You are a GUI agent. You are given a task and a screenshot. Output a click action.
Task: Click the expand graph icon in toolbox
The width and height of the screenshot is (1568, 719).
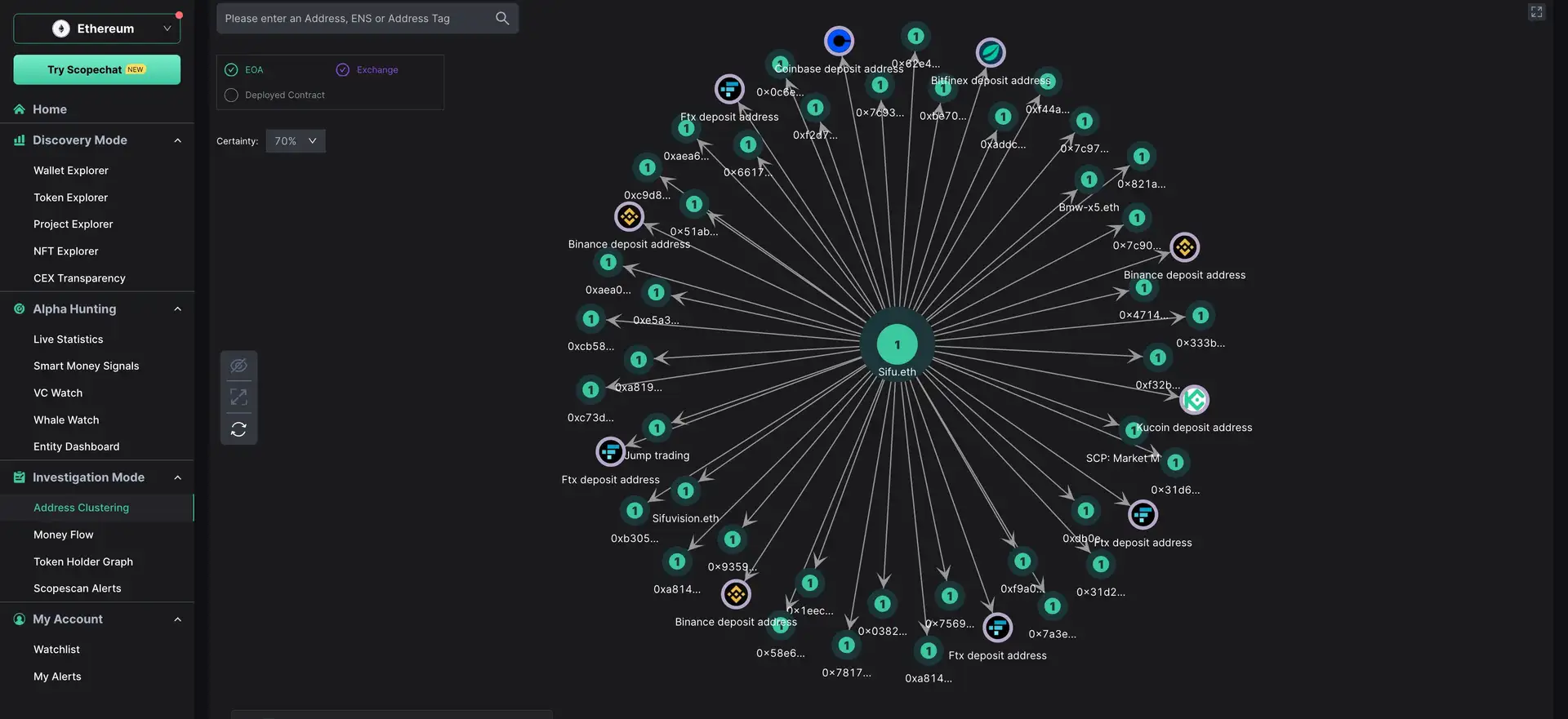[x=238, y=397]
